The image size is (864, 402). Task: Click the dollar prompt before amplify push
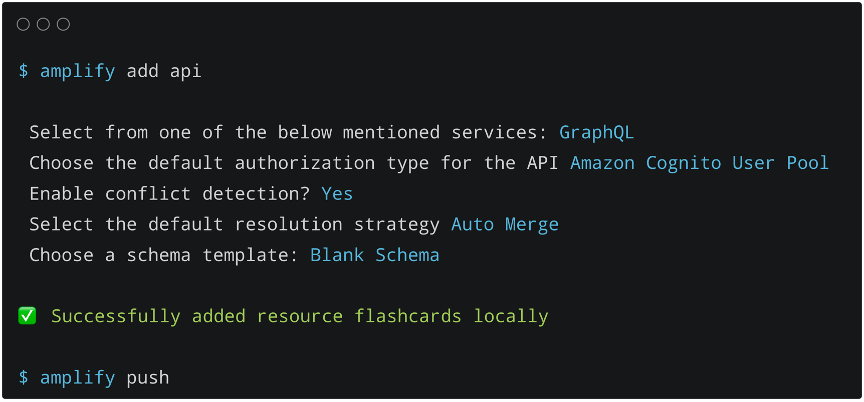coord(23,377)
